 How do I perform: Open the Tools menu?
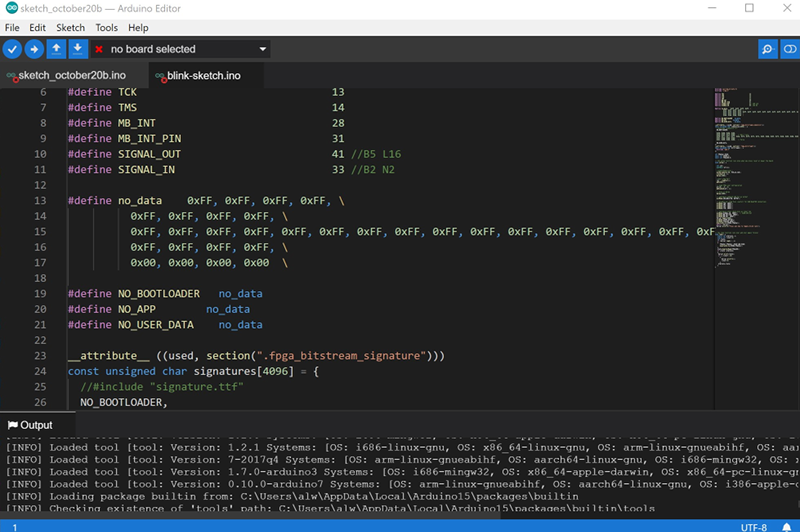coord(106,27)
